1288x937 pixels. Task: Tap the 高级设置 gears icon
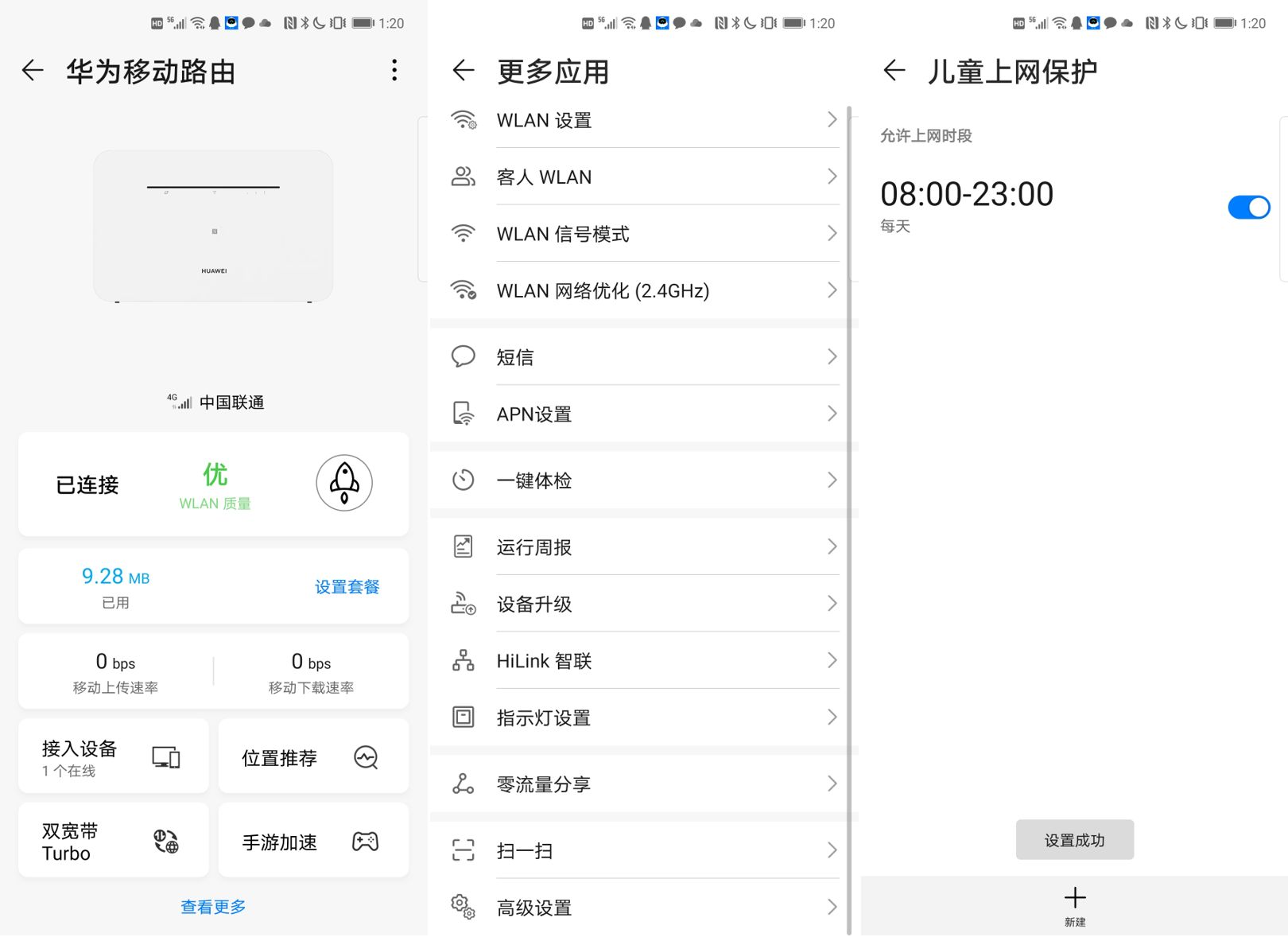coord(464,907)
